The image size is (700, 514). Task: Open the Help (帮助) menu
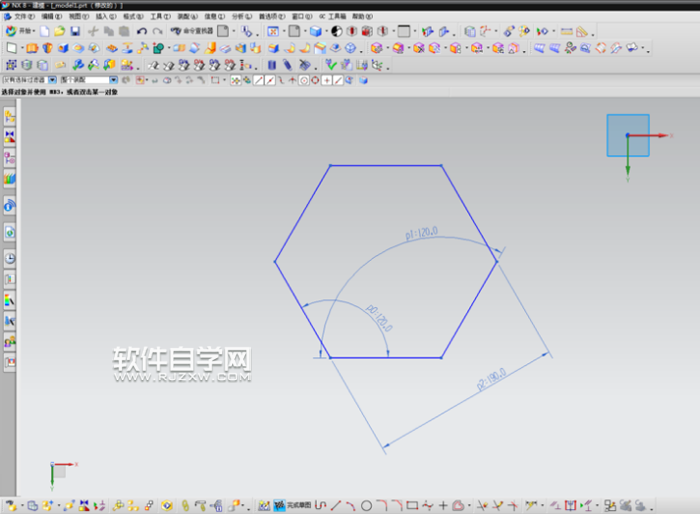click(359, 17)
